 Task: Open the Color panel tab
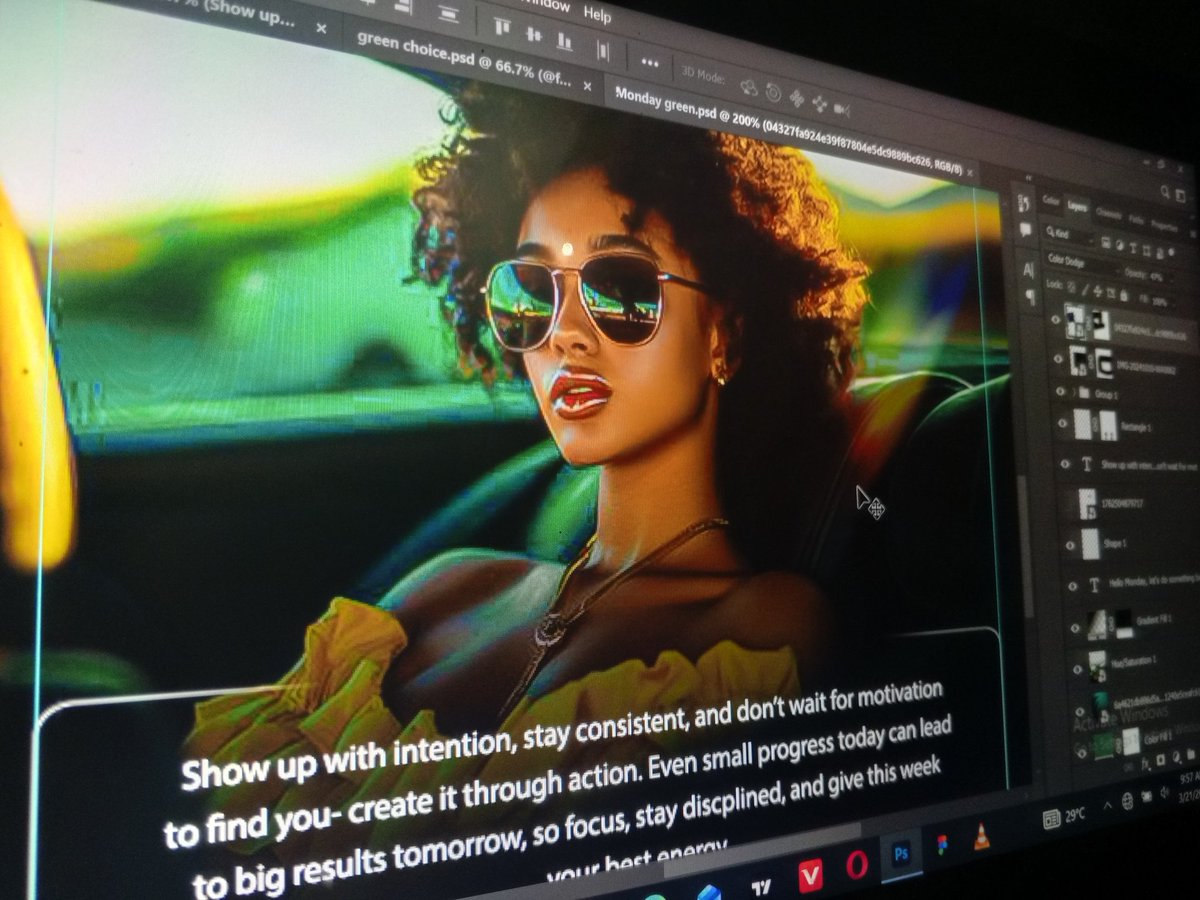point(1051,201)
